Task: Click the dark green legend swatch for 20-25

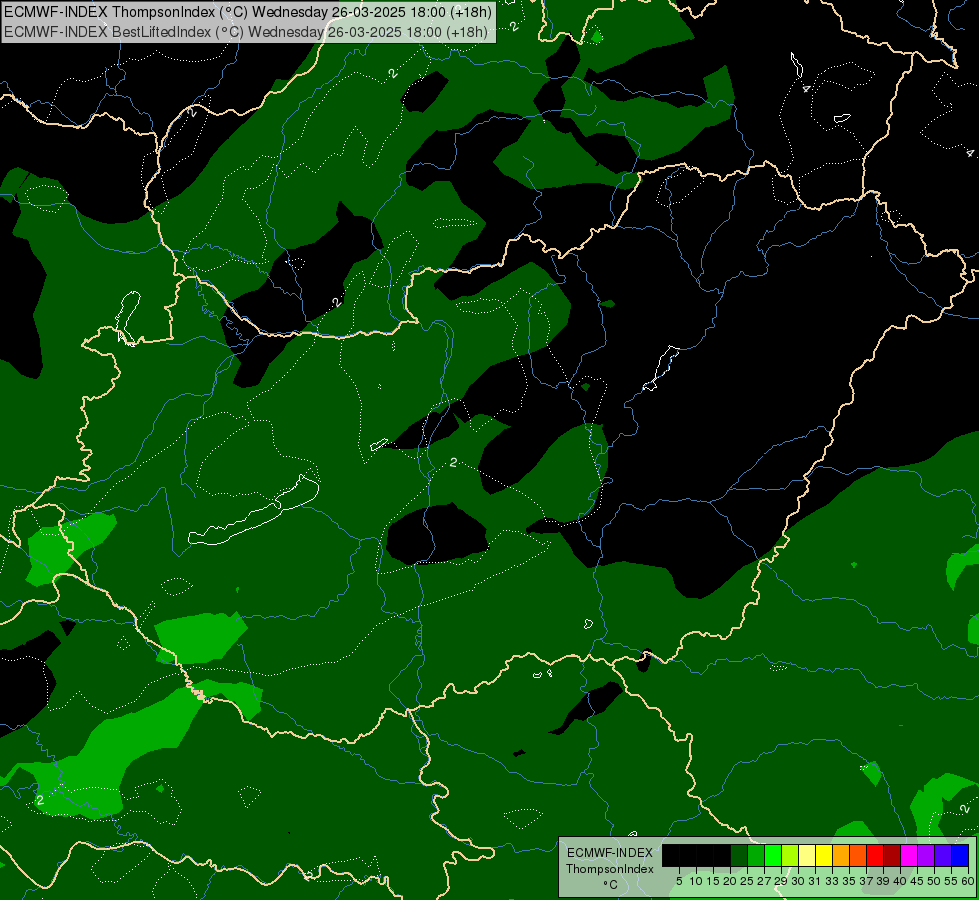Action: click(739, 855)
